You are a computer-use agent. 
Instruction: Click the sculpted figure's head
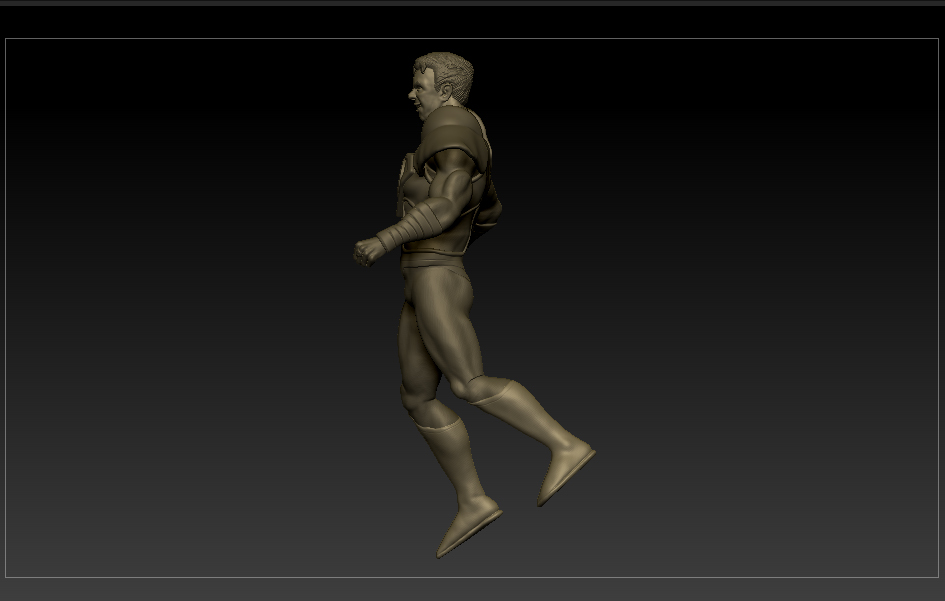pos(441,84)
